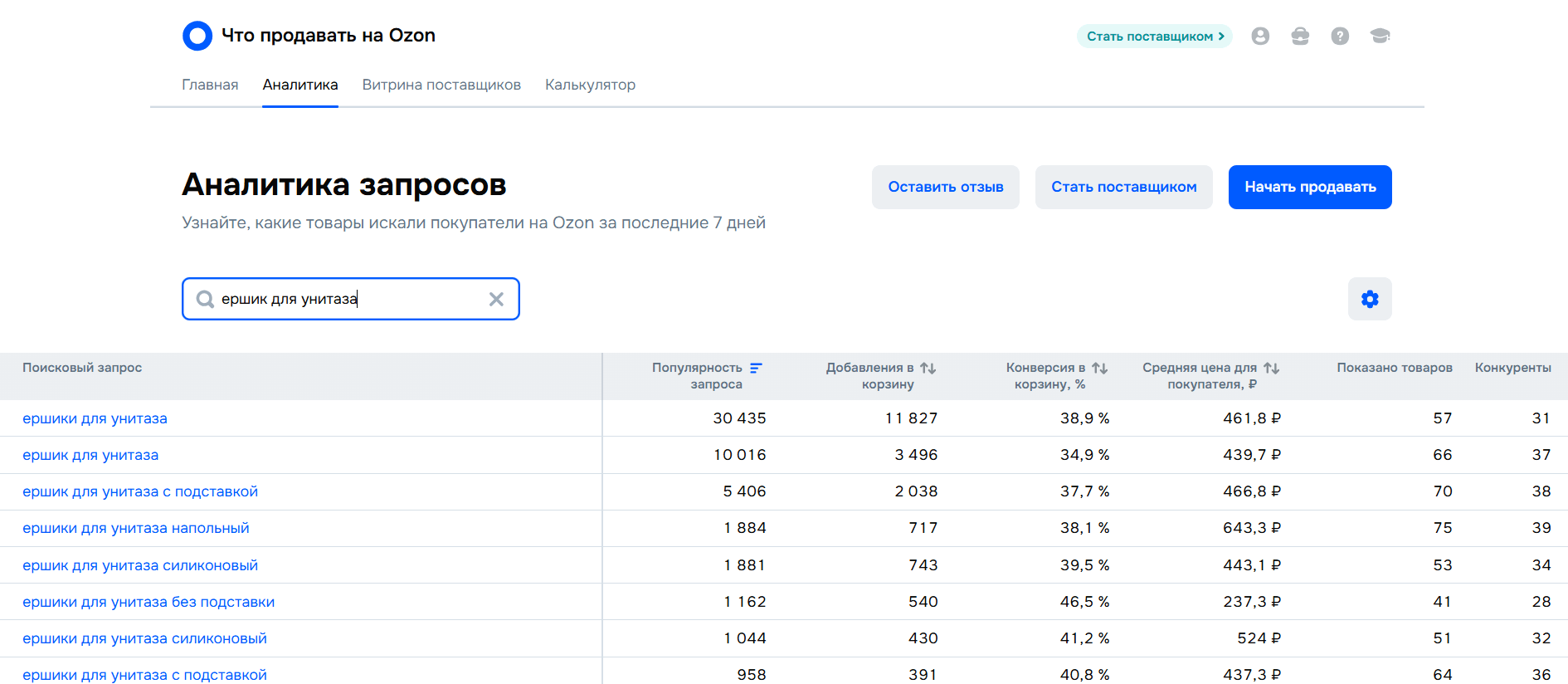Open the user profile icon

pos(1260,36)
